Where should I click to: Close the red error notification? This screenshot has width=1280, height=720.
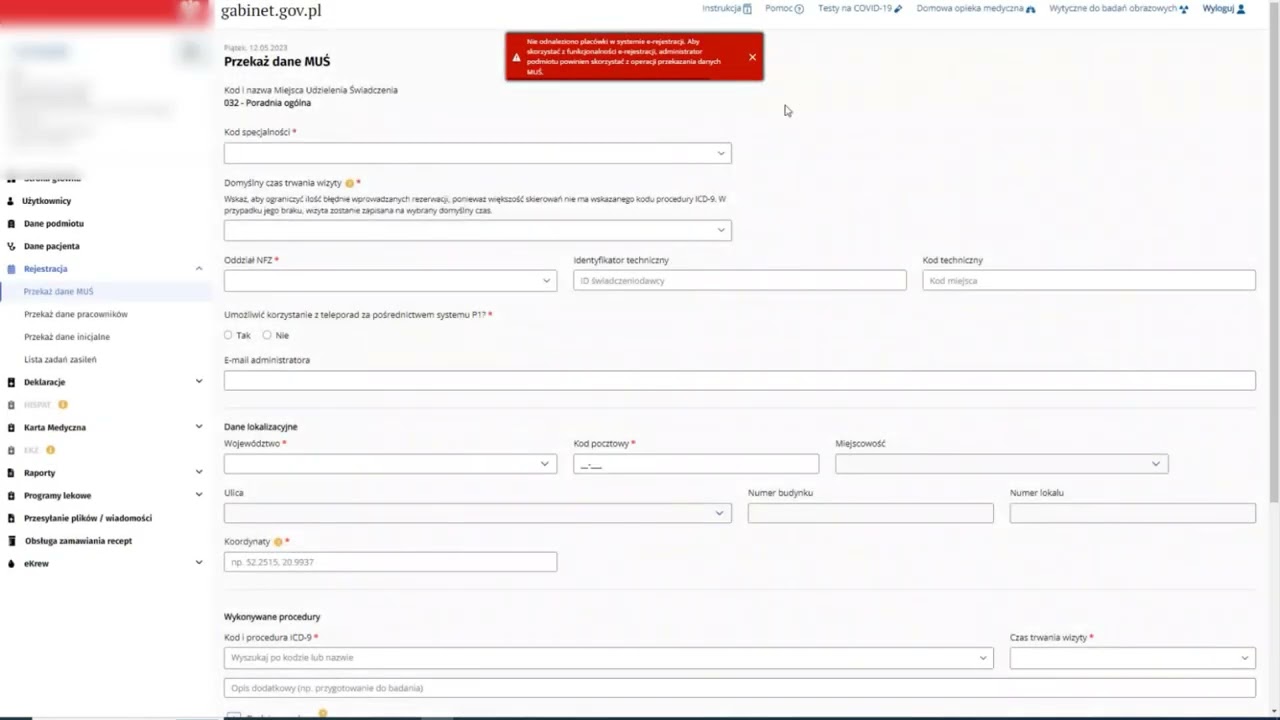(x=752, y=57)
